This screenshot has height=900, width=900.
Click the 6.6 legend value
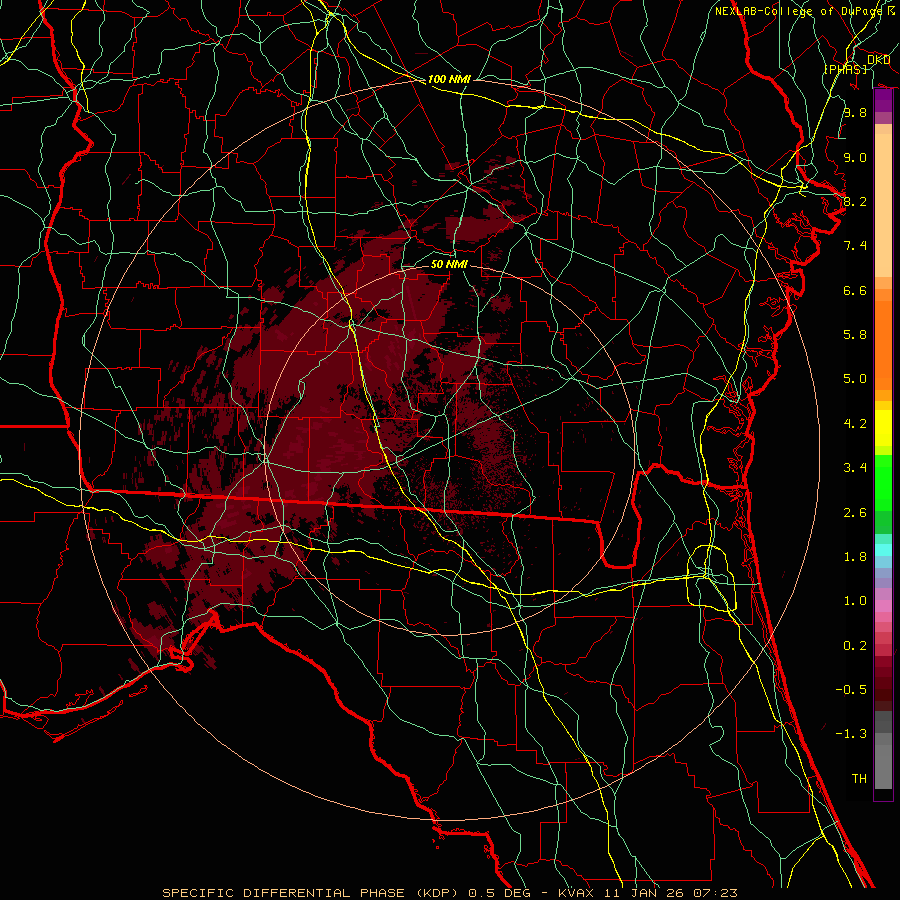coord(855,290)
